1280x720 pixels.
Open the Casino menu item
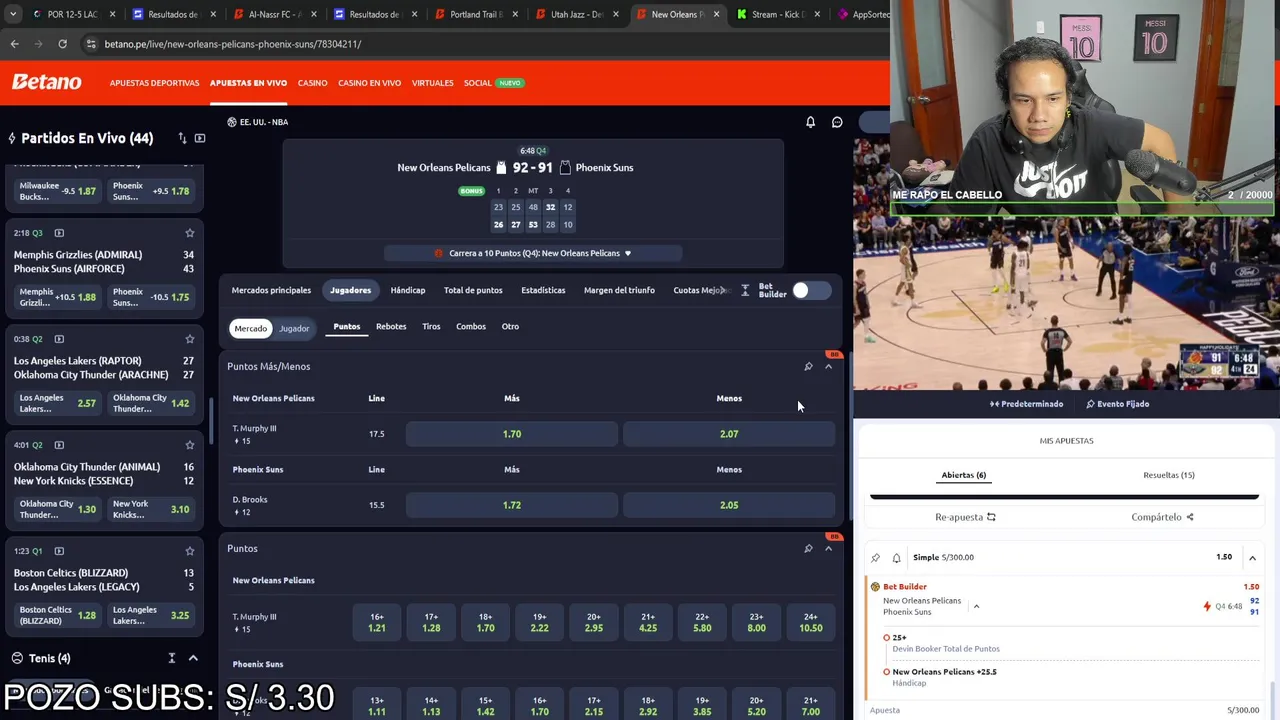tap(312, 83)
